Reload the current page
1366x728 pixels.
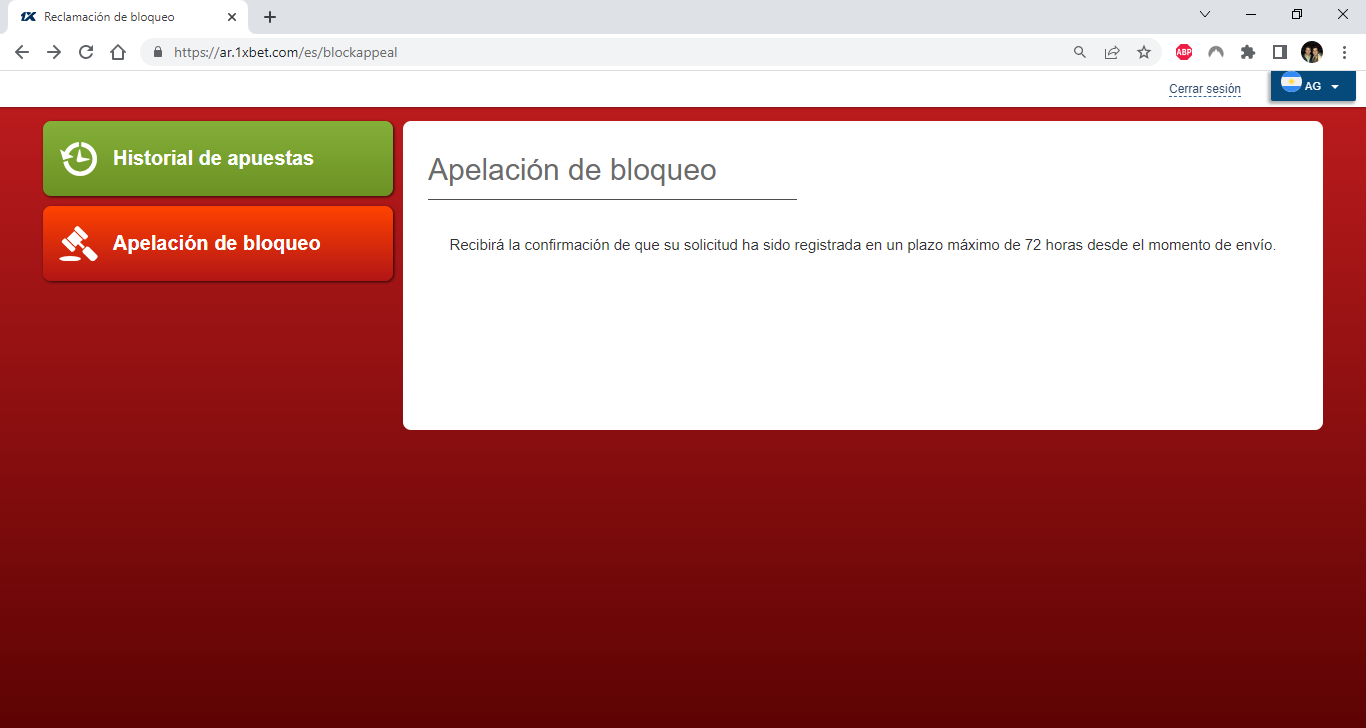(x=86, y=52)
